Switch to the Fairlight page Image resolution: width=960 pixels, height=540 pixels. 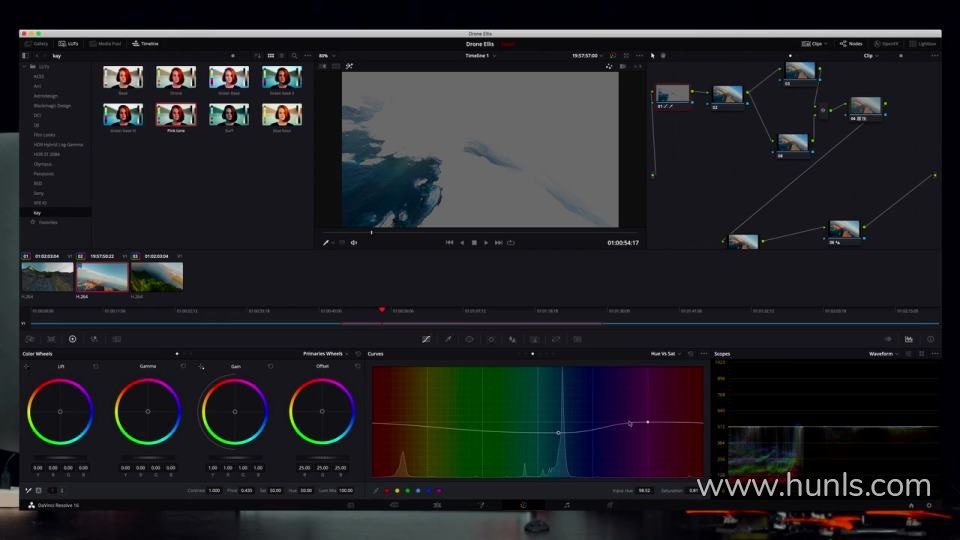(x=567, y=506)
